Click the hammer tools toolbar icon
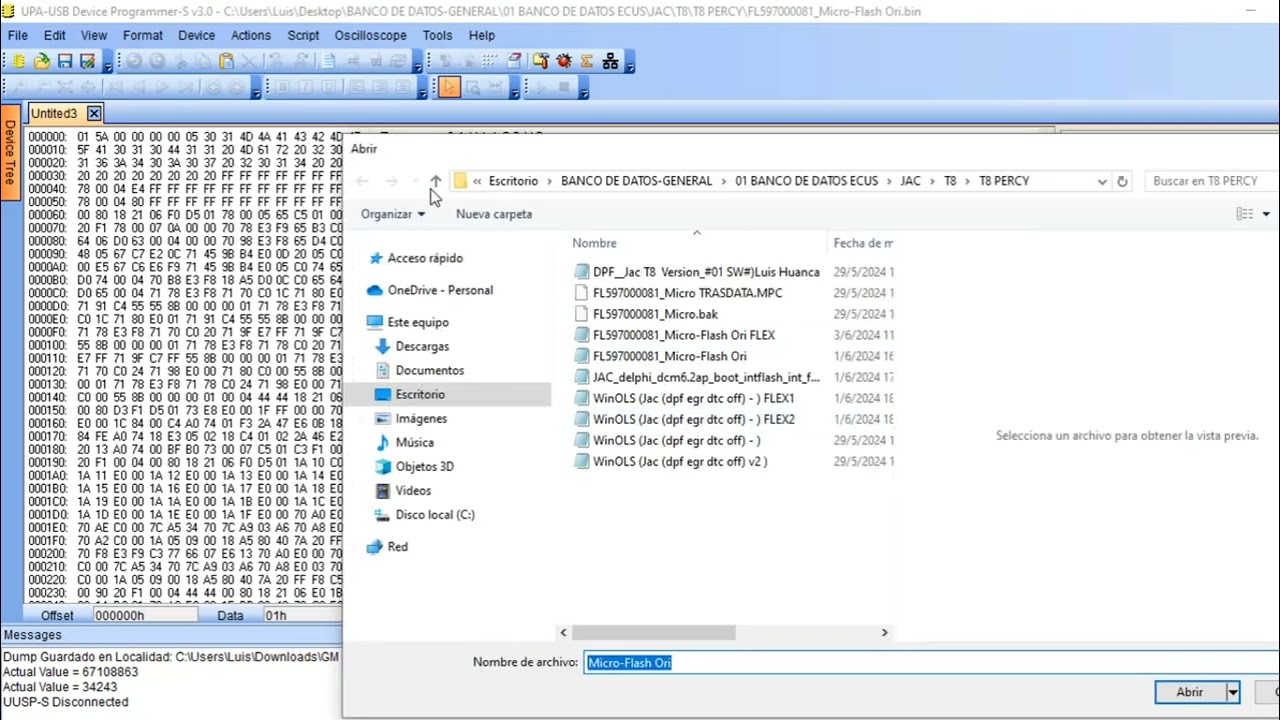 click(541, 61)
